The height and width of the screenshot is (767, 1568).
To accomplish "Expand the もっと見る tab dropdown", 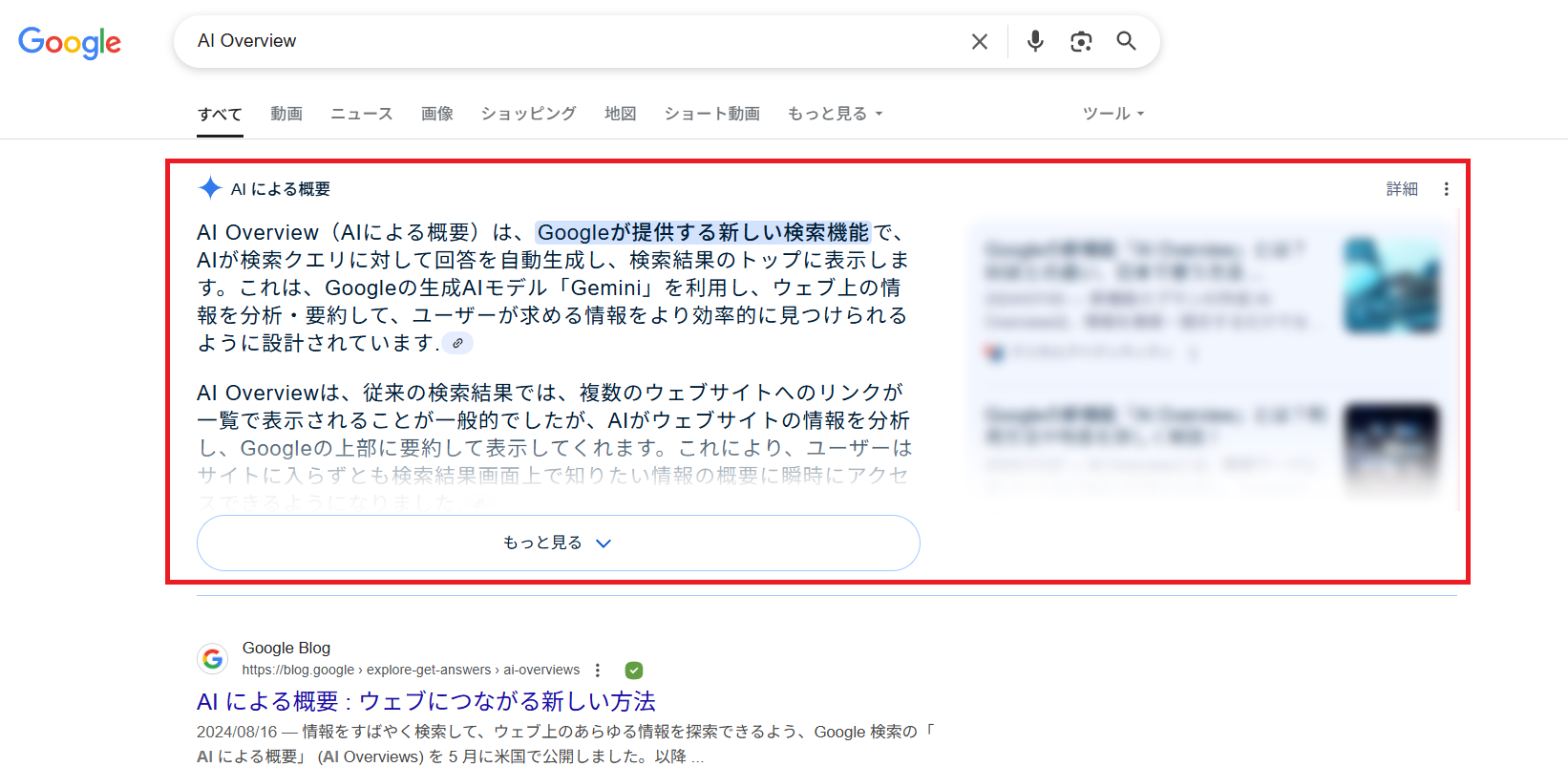I will pos(835,114).
